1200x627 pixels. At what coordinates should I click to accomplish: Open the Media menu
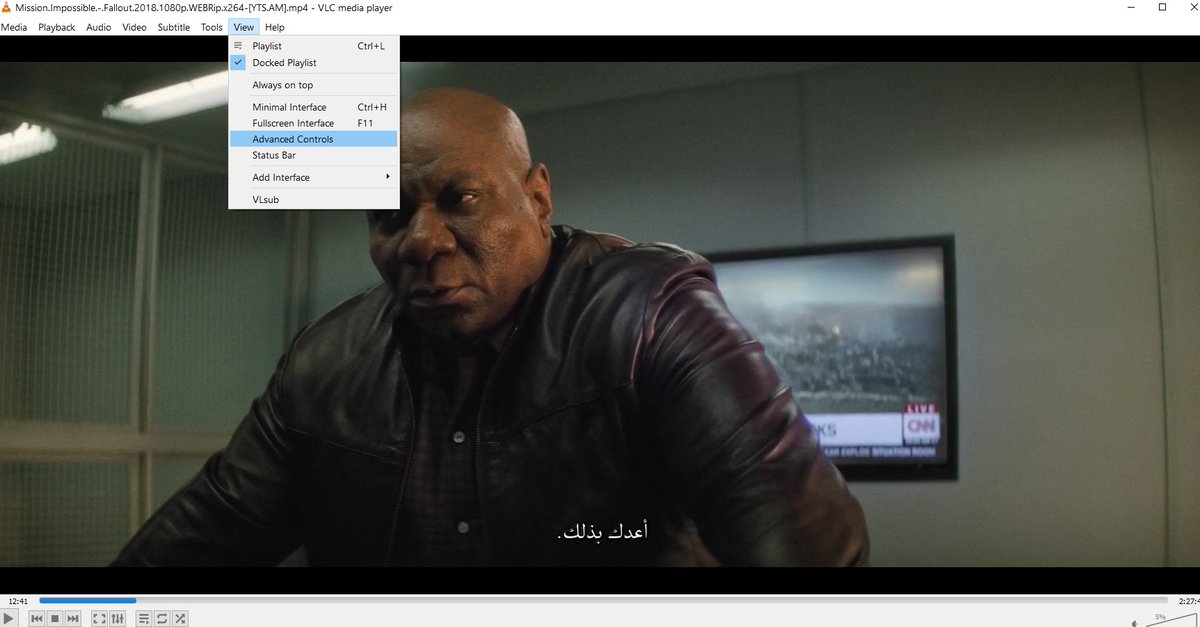14,27
